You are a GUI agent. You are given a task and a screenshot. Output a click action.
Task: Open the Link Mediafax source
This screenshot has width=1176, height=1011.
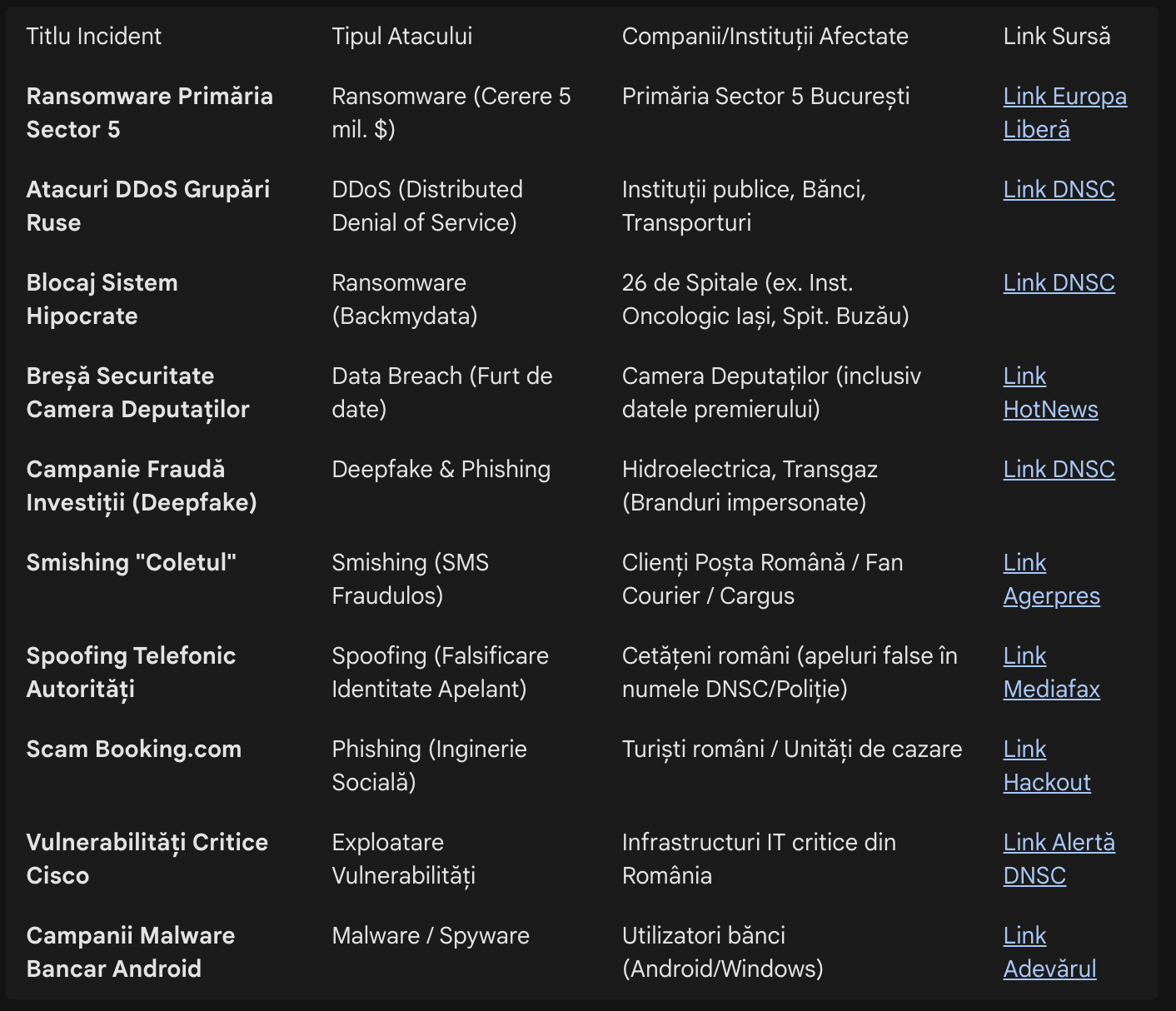click(x=1051, y=689)
